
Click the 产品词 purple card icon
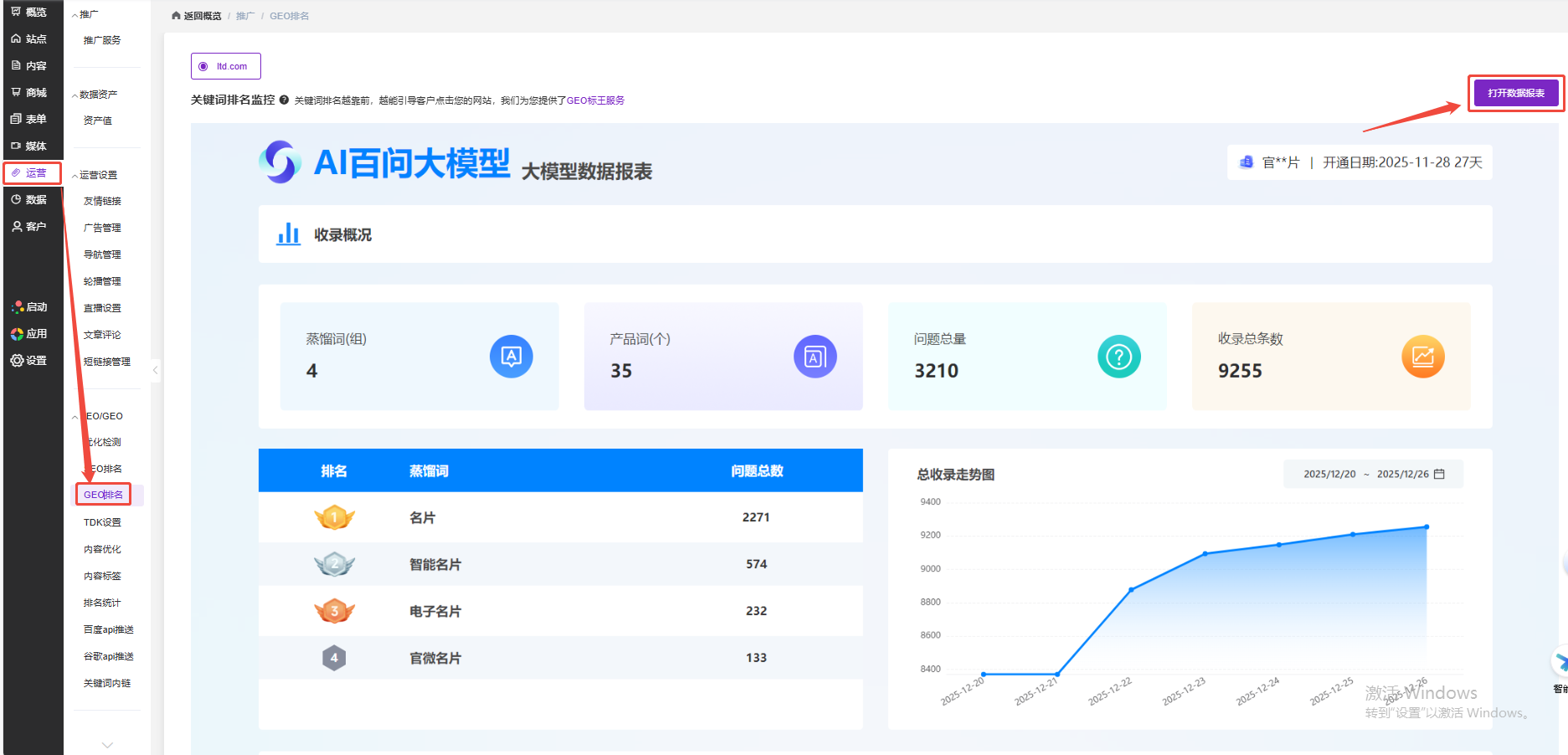pyautogui.click(x=815, y=357)
